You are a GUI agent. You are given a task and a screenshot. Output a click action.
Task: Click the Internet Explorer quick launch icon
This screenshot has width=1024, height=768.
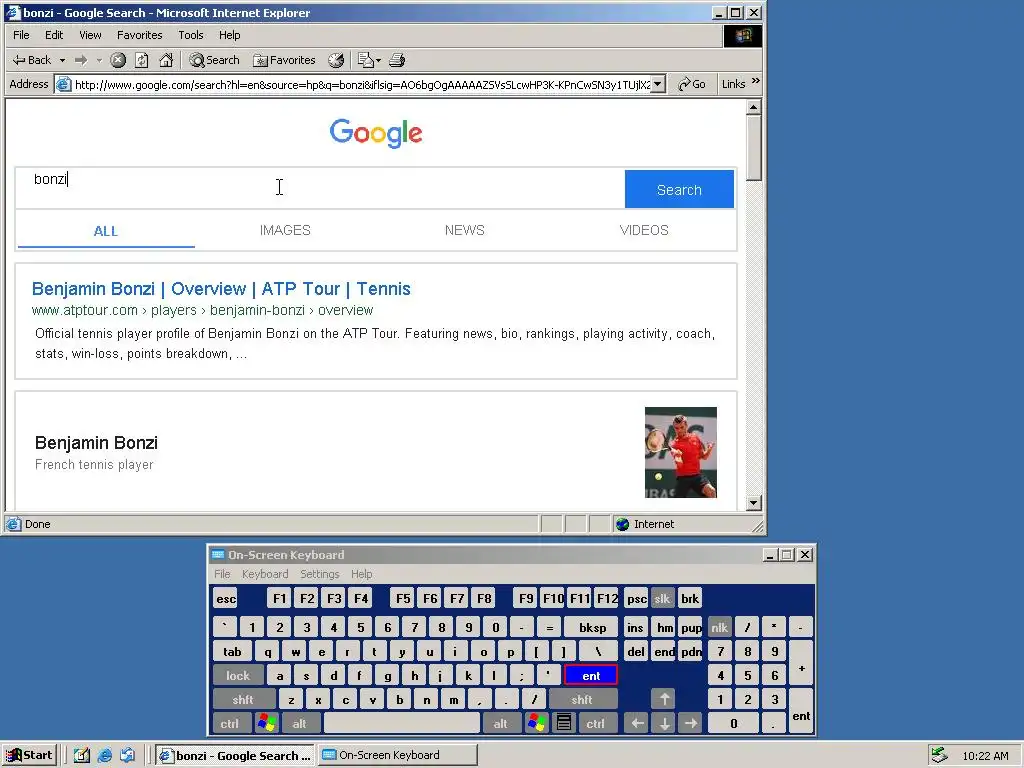(104, 756)
